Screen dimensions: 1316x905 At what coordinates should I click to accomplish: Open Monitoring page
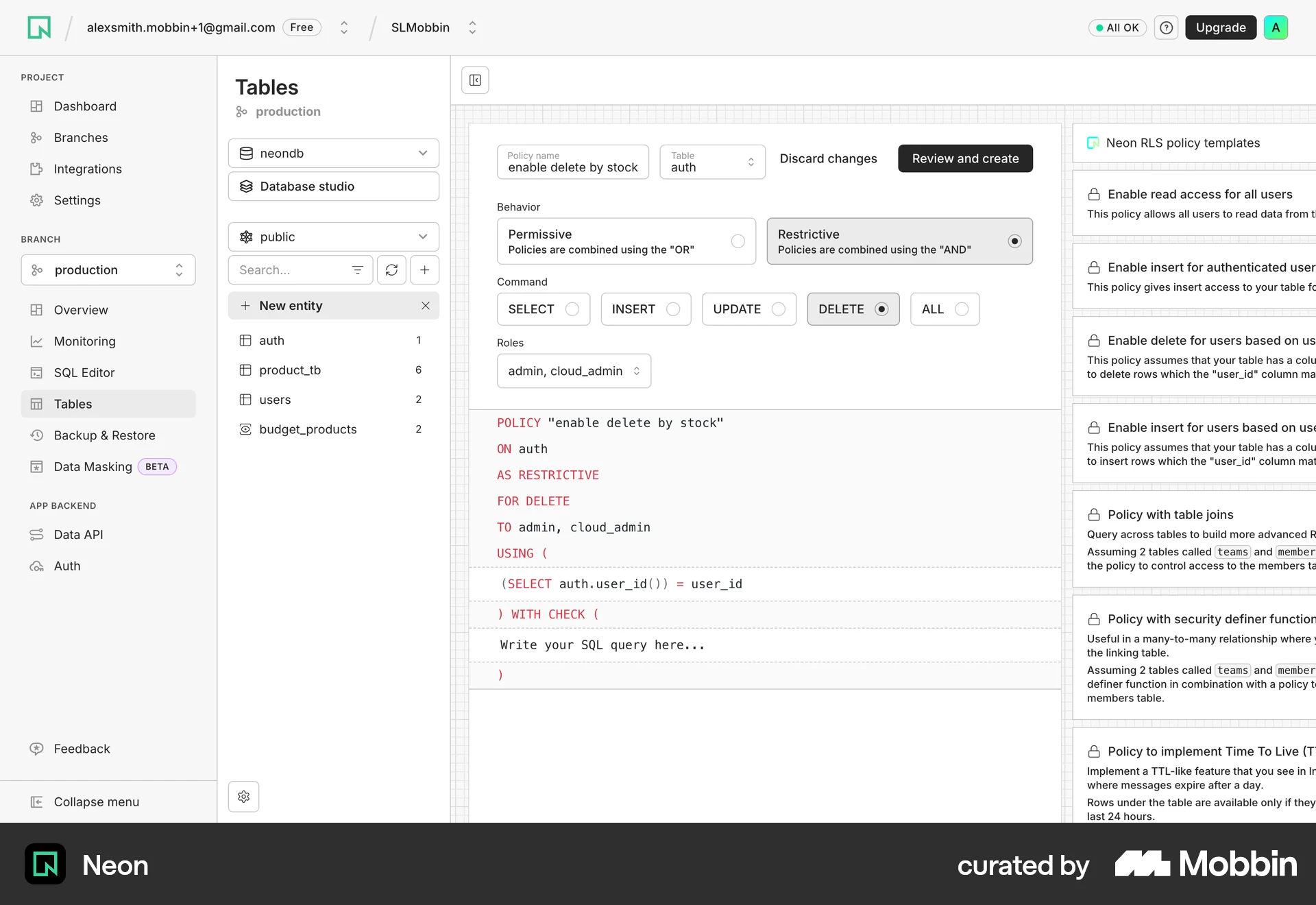108,341
